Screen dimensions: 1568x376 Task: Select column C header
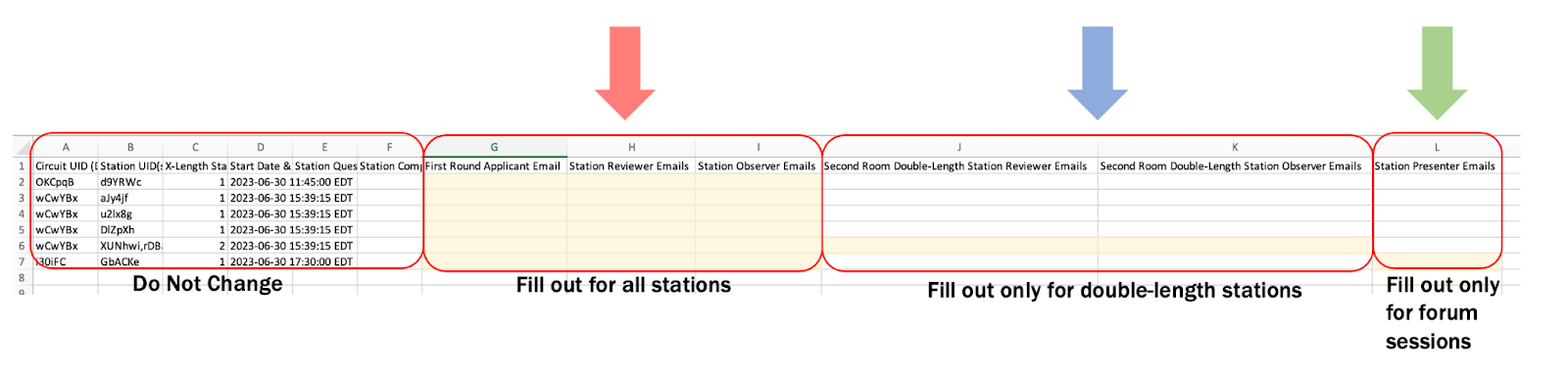click(x=195, y=148)
